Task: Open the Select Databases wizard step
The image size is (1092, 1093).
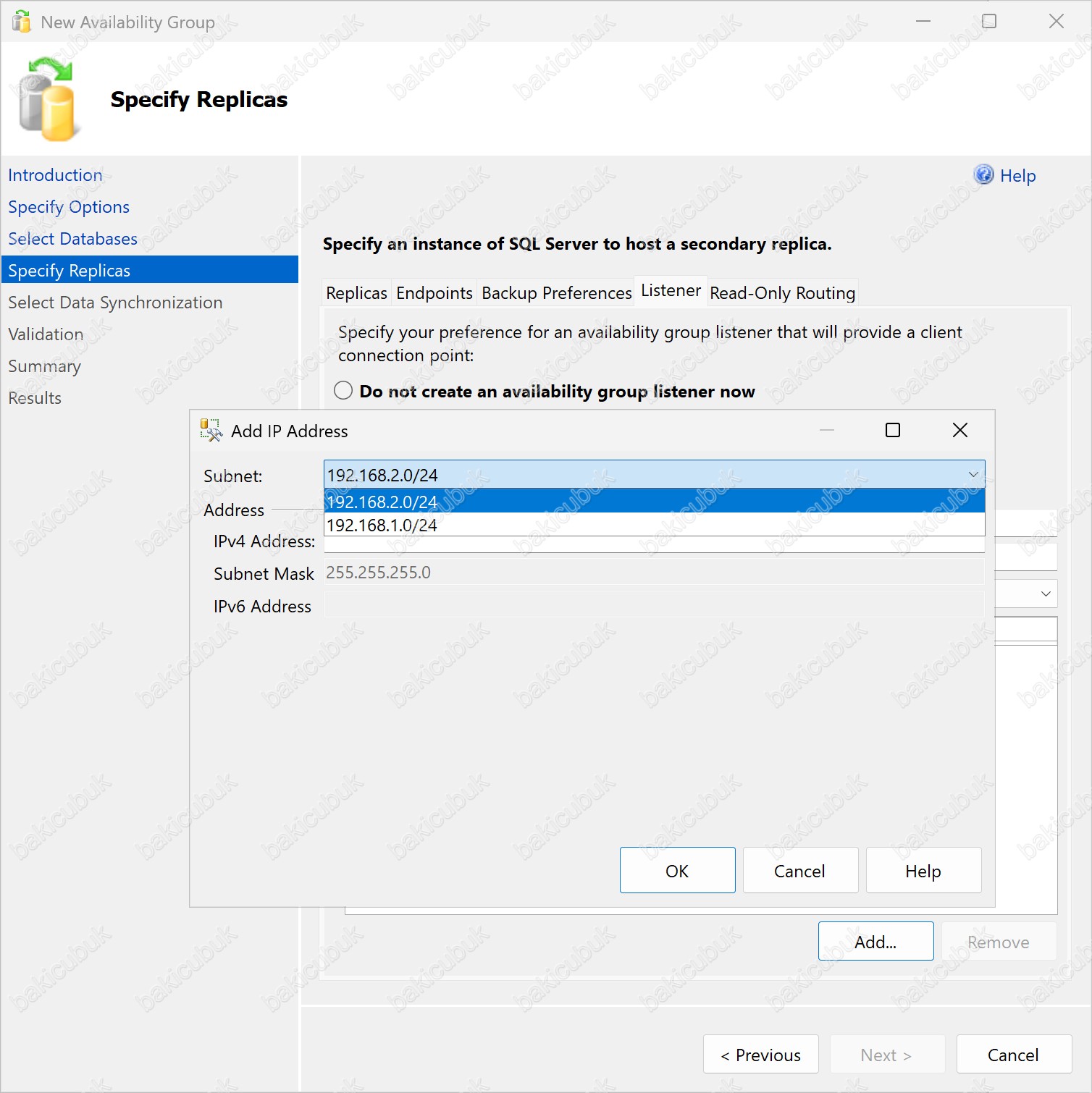Action: pyautogui.click(x=72, y=239)
